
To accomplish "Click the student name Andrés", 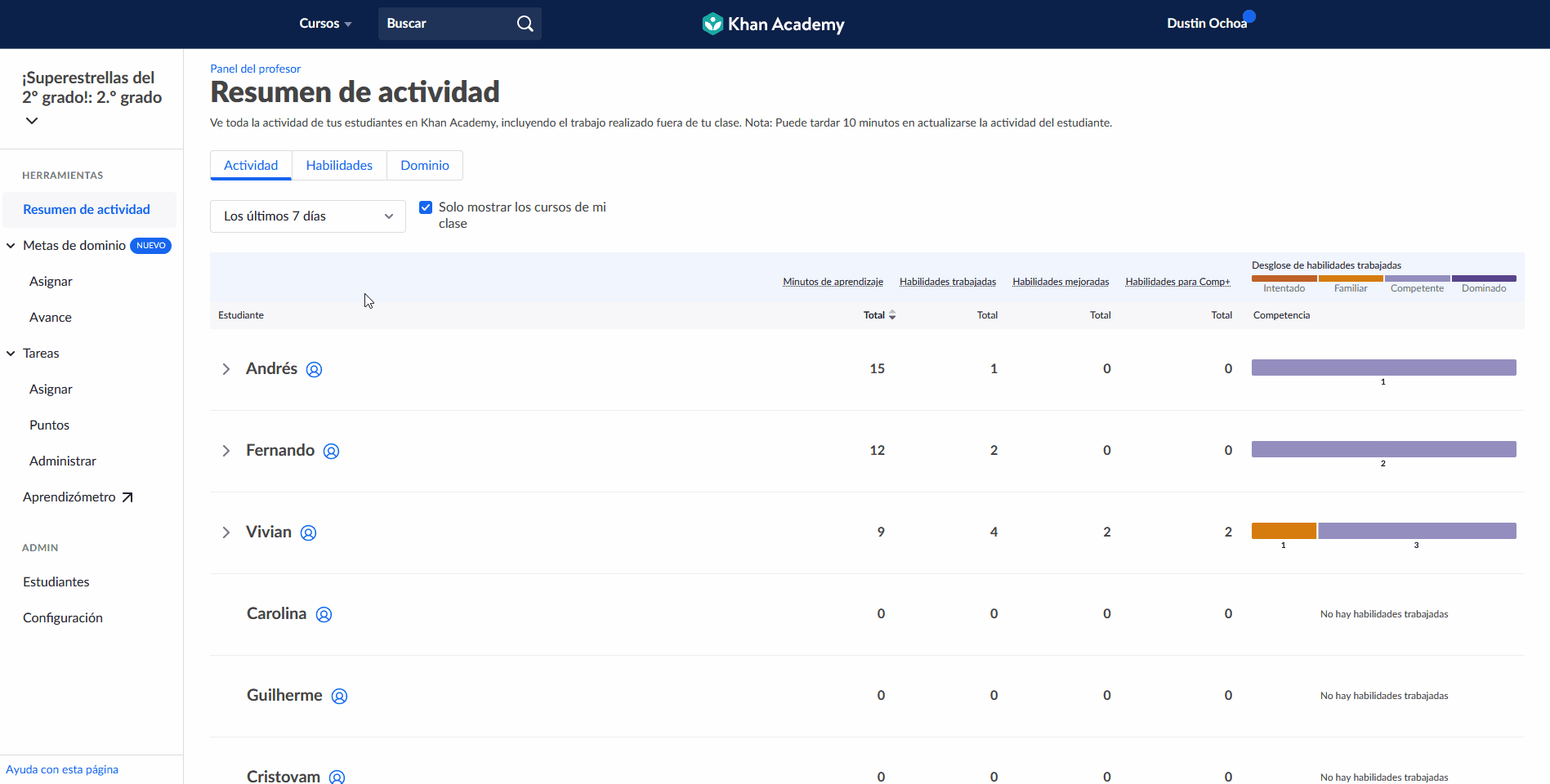I will pos(271,369).
